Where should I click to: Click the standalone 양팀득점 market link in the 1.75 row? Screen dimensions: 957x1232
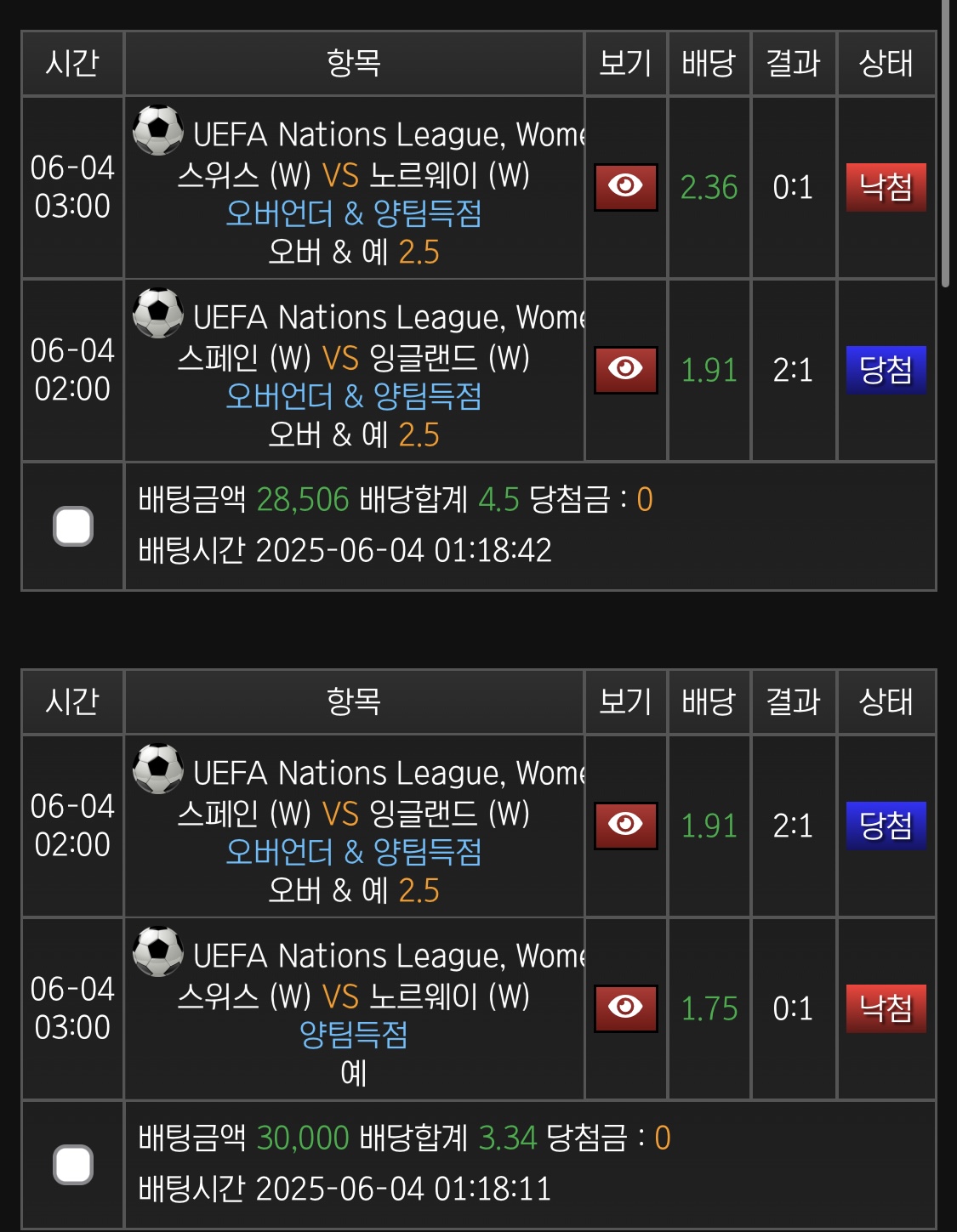coord(354,1035)
